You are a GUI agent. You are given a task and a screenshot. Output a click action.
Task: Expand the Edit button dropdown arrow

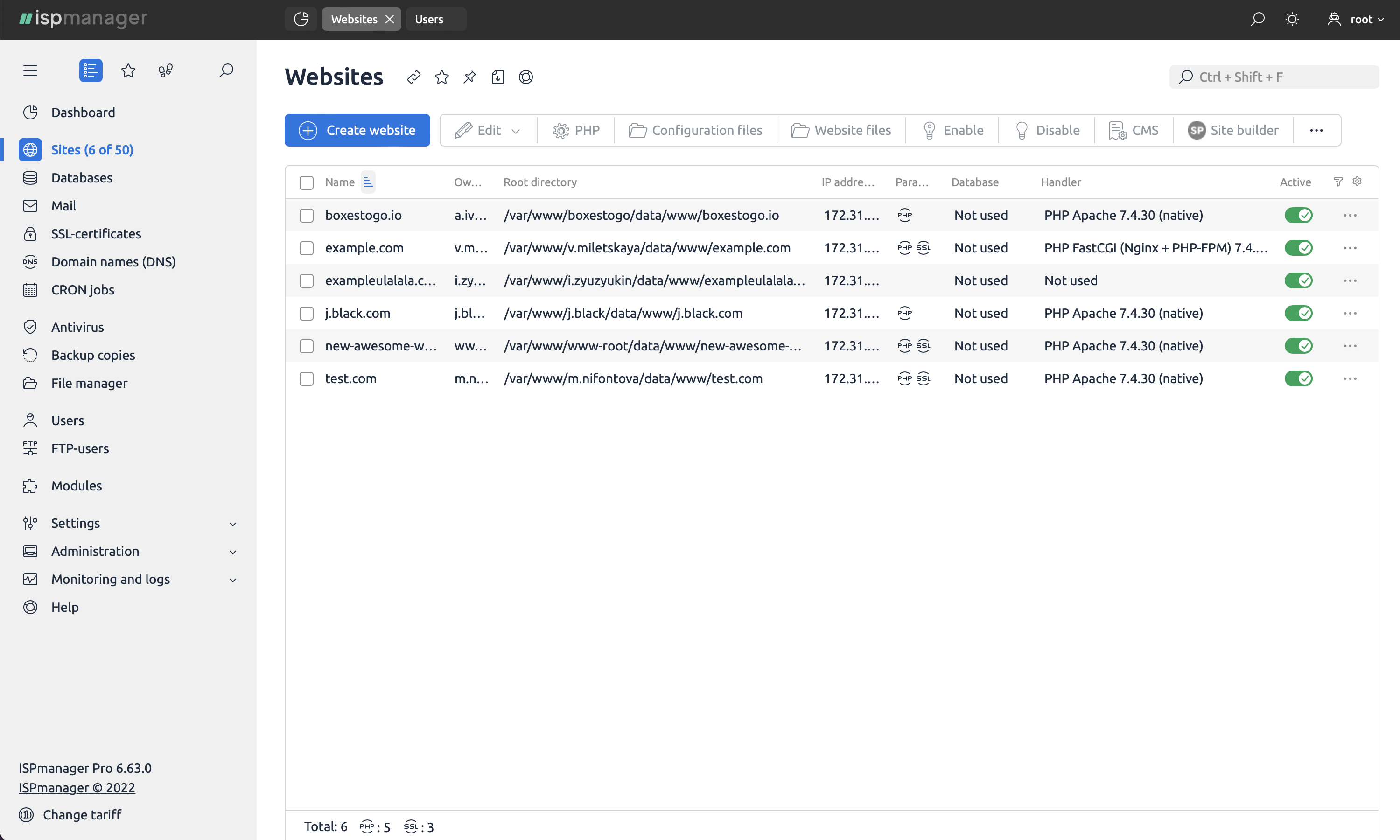coord(516,131)
